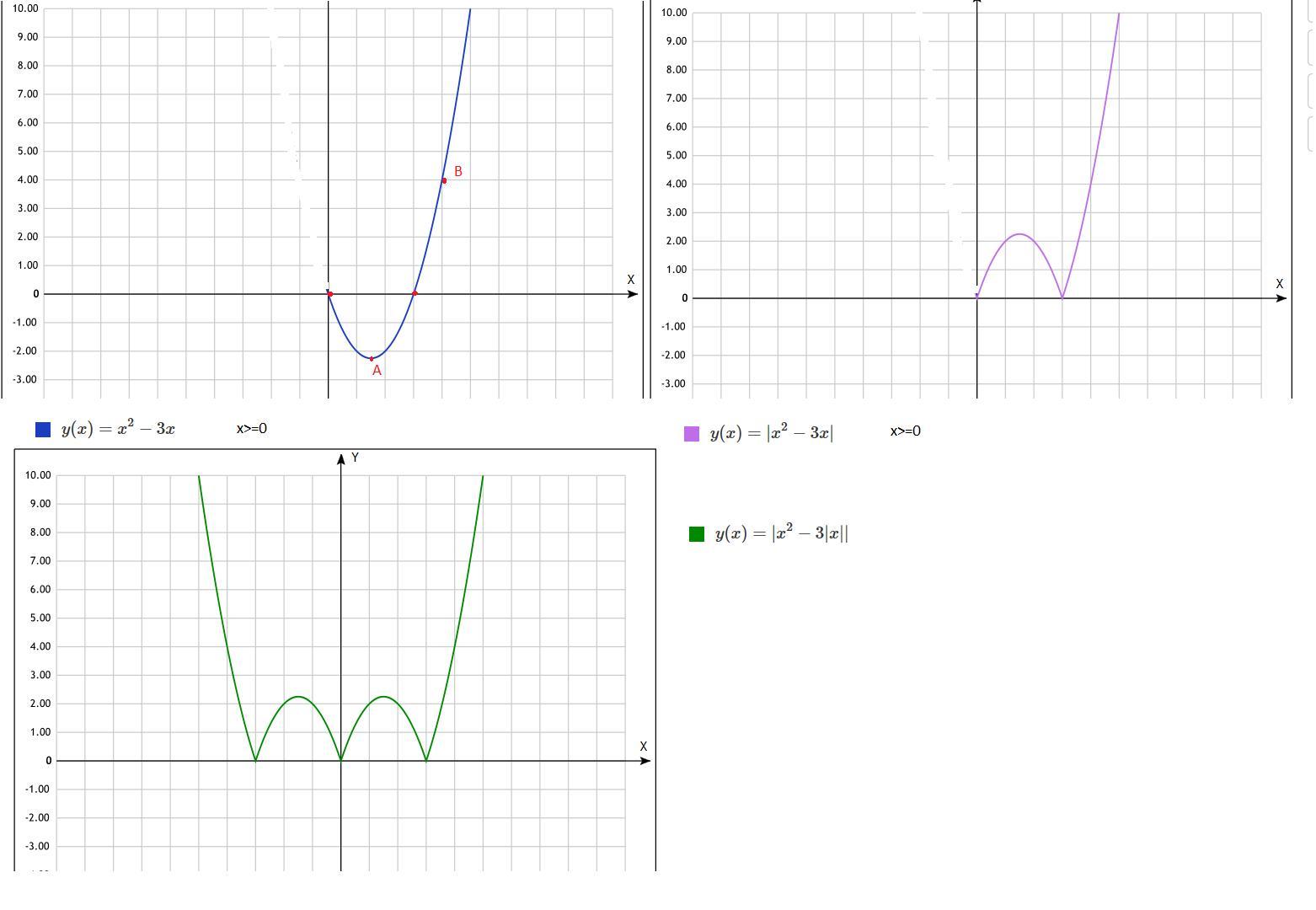The height and width of the screenshot is (910, 1316).
Task: Click the left hump peak of the green curve
Action: 298,697
